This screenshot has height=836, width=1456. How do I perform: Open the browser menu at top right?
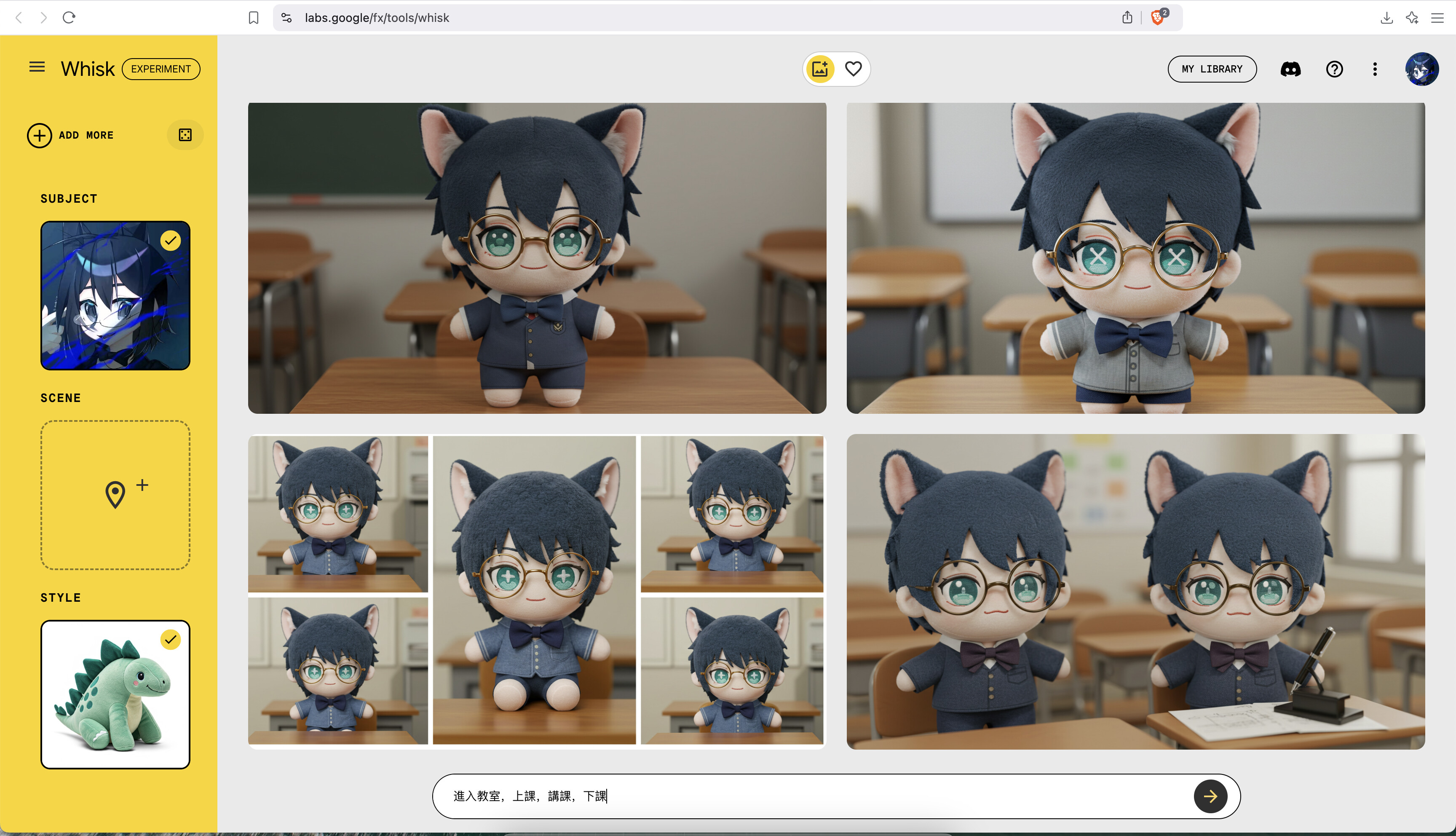(1437, 18)
